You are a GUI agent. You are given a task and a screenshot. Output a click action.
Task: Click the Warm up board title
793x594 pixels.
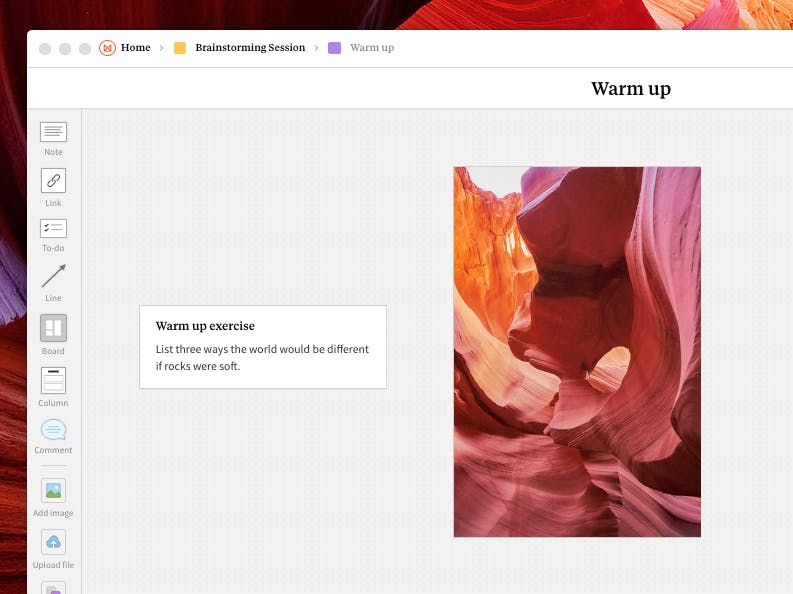[631, 88]
